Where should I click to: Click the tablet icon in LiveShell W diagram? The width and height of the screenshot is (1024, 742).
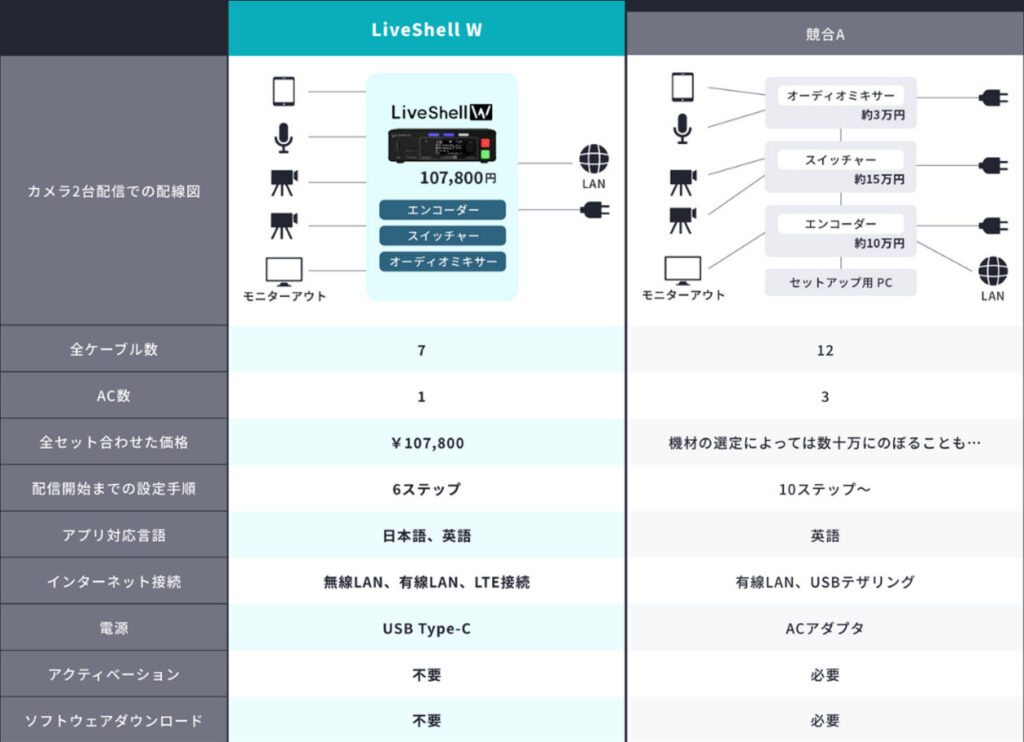point(283,91)
